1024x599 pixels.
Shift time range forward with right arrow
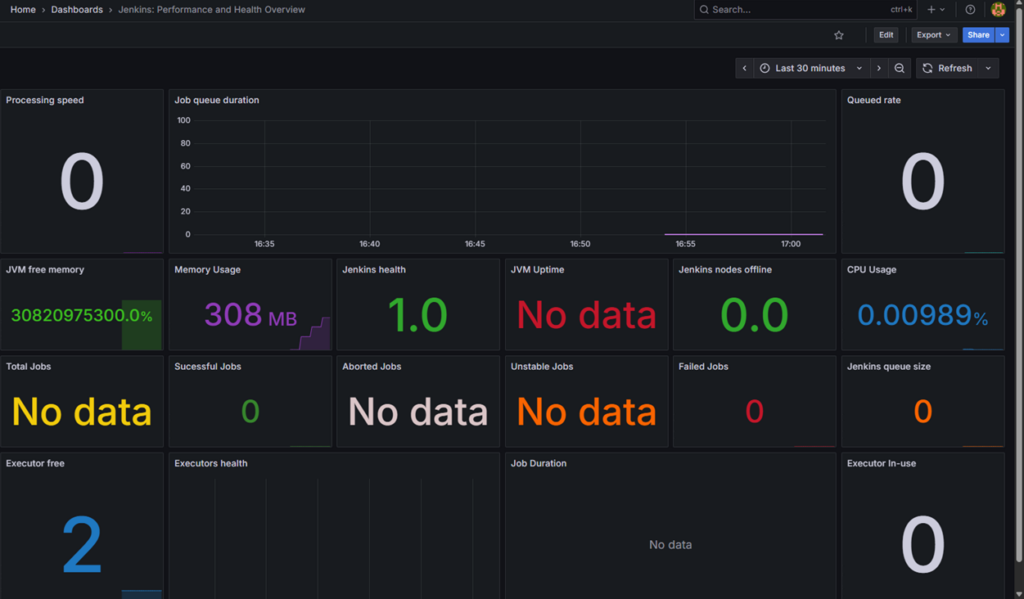point(878,68)
